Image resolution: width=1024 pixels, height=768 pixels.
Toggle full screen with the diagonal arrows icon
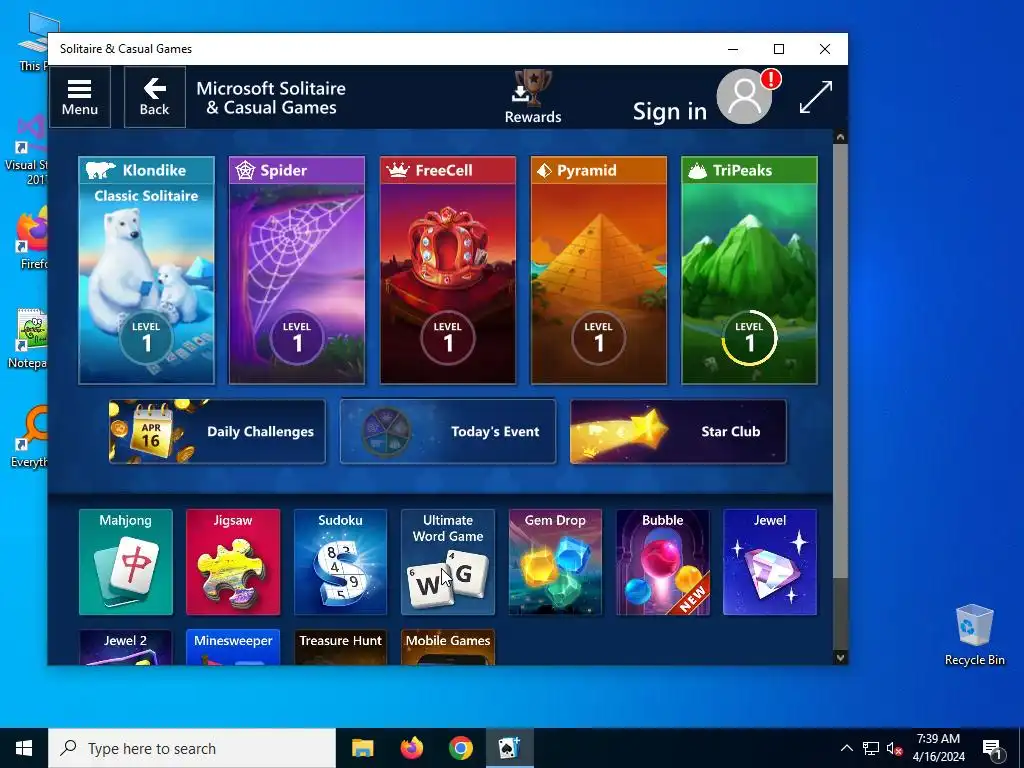point(816,97)
